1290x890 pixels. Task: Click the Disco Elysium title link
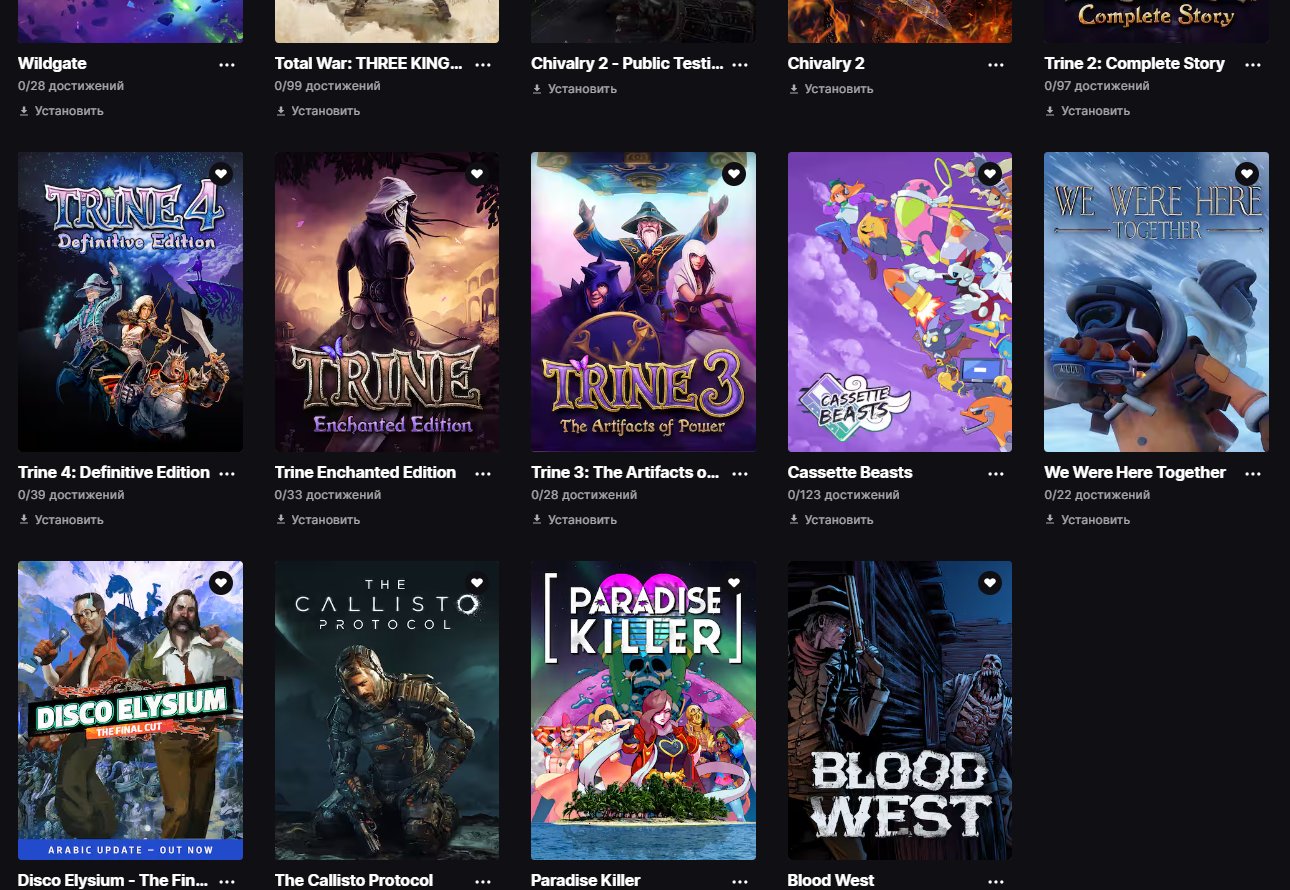[x=113, y=880]
